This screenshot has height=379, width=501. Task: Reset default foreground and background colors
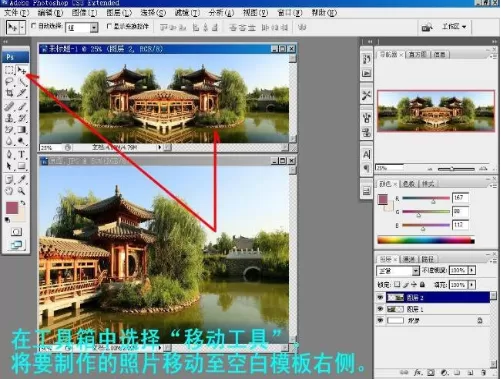tap(7, 220)
